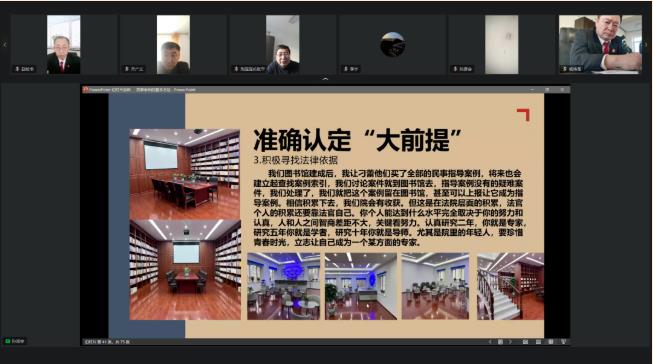Click the microphone icon on the first participant tile
This screenshot has height=364, width=653.
click(17, 69)
